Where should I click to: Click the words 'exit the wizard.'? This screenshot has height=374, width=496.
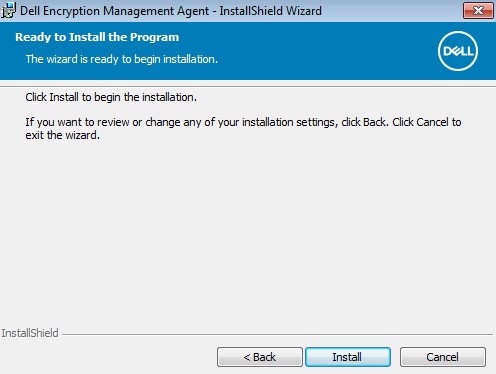point(63,135)
